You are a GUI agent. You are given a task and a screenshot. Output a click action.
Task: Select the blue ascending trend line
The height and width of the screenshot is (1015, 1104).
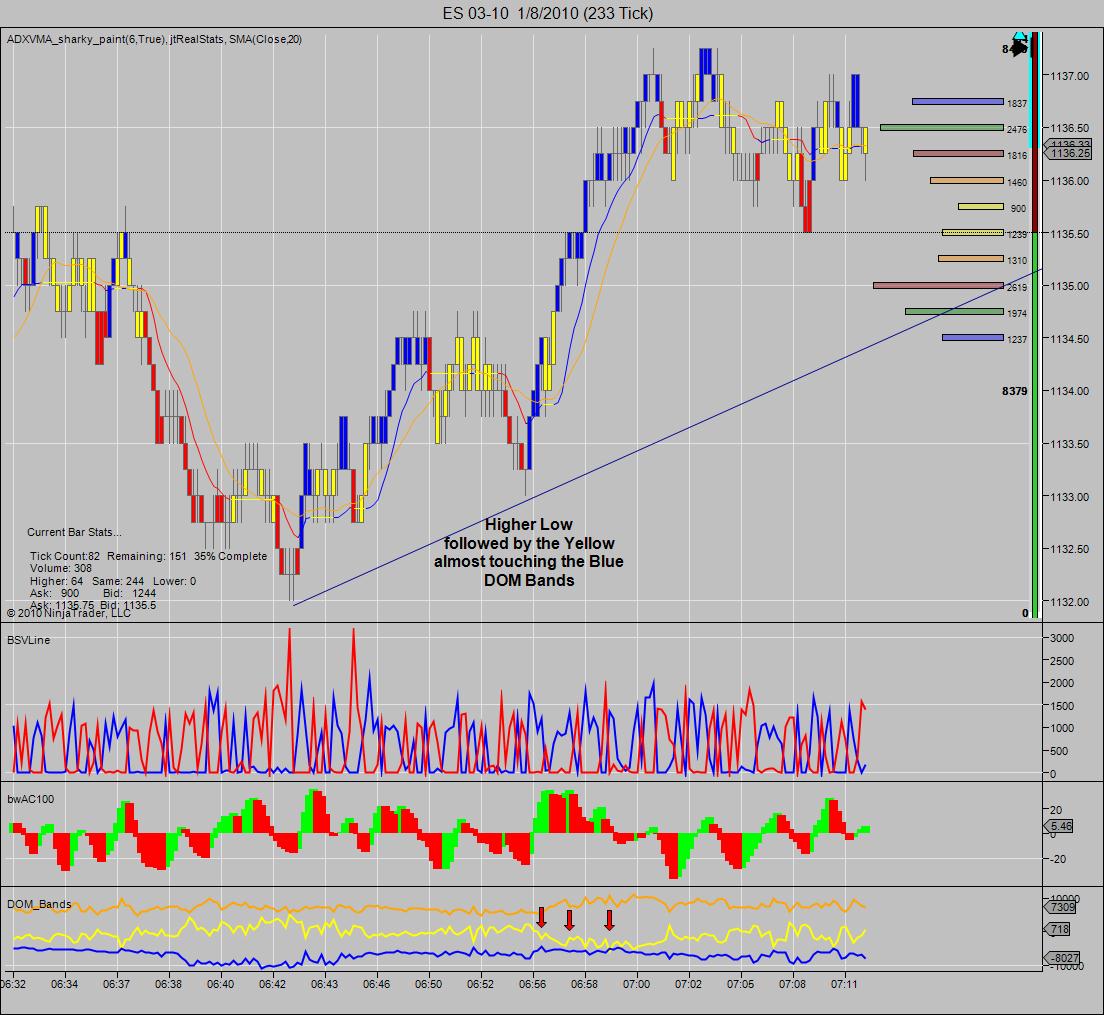coord(667,437)
